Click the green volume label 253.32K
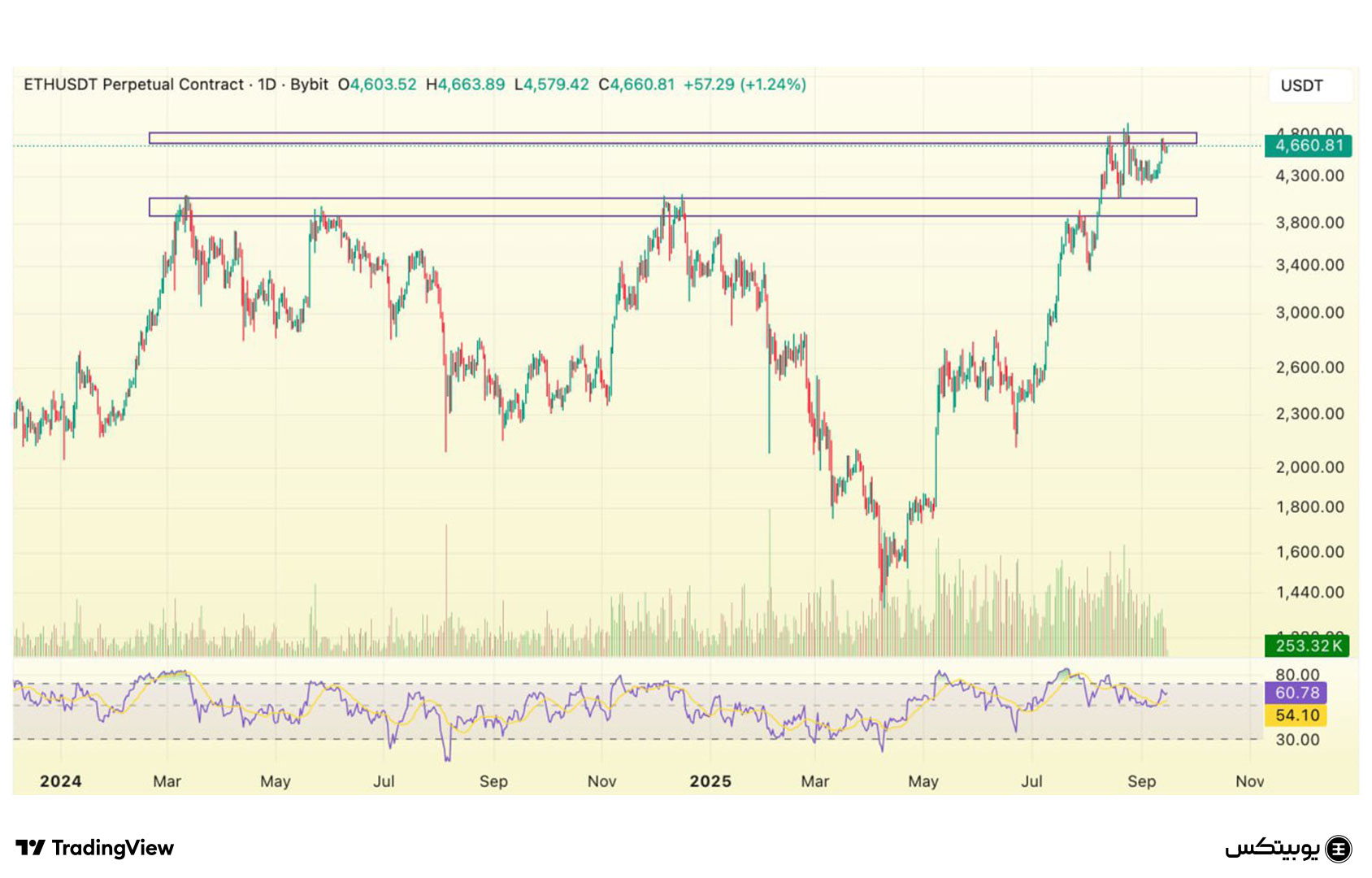This screenshot has width=1372, height=878. 1307,646
